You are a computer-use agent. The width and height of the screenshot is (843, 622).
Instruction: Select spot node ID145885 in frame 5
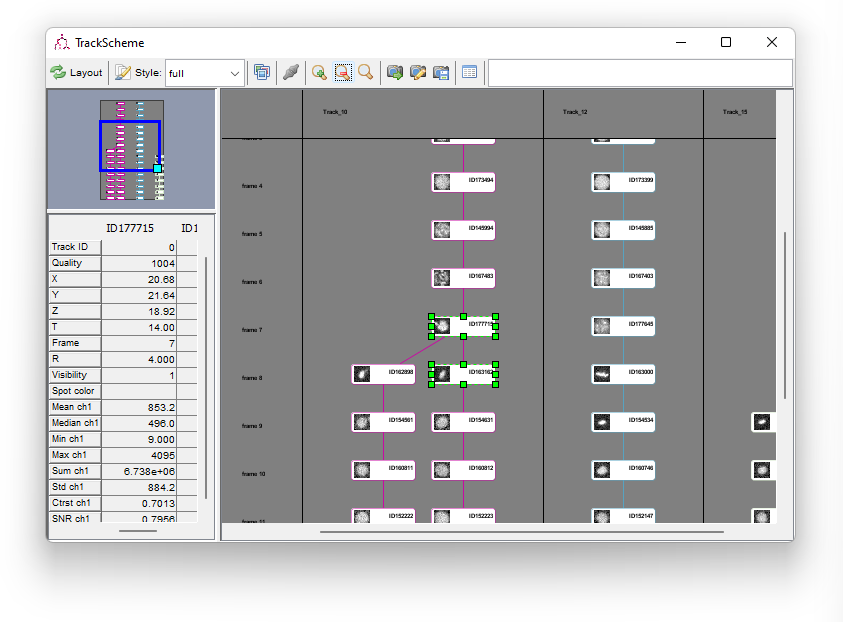point(623,230)
